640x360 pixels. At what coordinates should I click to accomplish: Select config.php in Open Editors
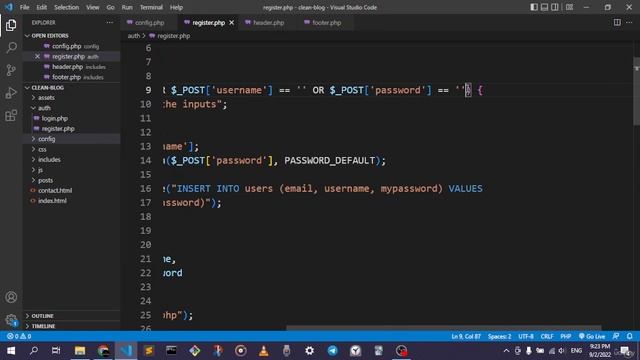point(71,46)
